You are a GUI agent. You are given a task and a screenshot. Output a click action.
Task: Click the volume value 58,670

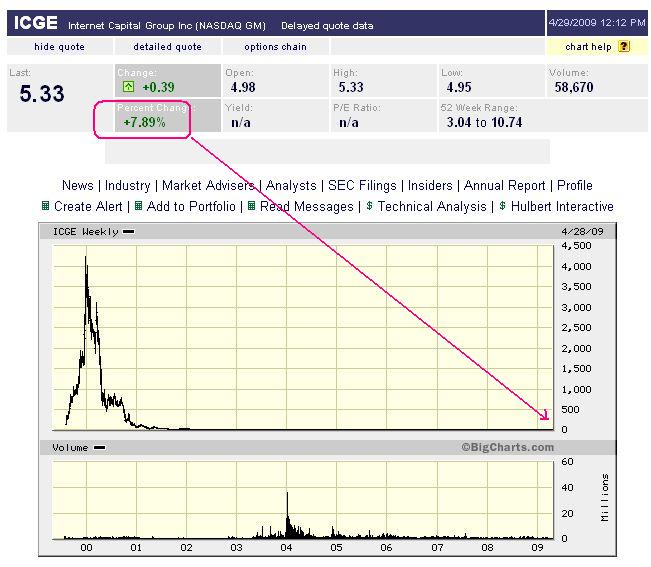click(x=574, y=87)
